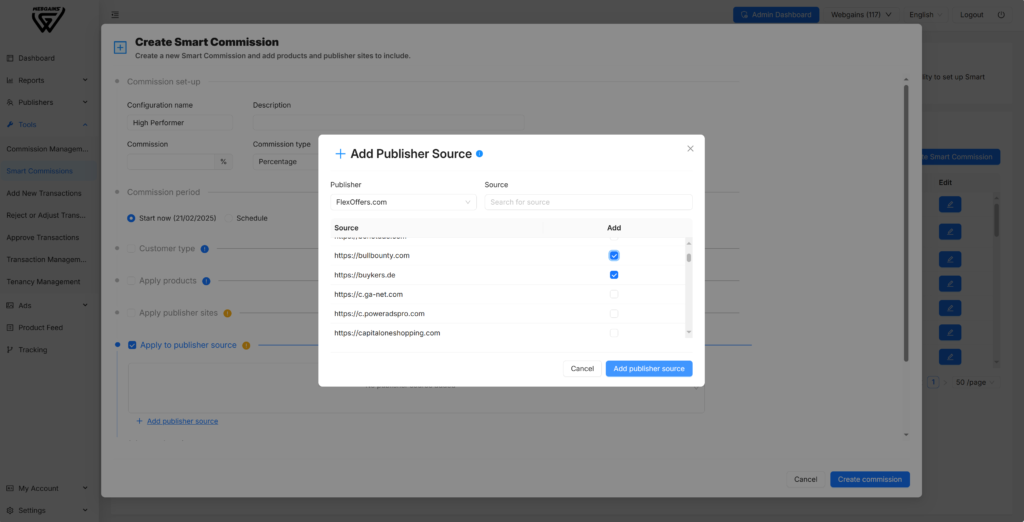Open Commission Management in the sidebar
This screenshot has width=1024, height=522.
click(49, 149)
